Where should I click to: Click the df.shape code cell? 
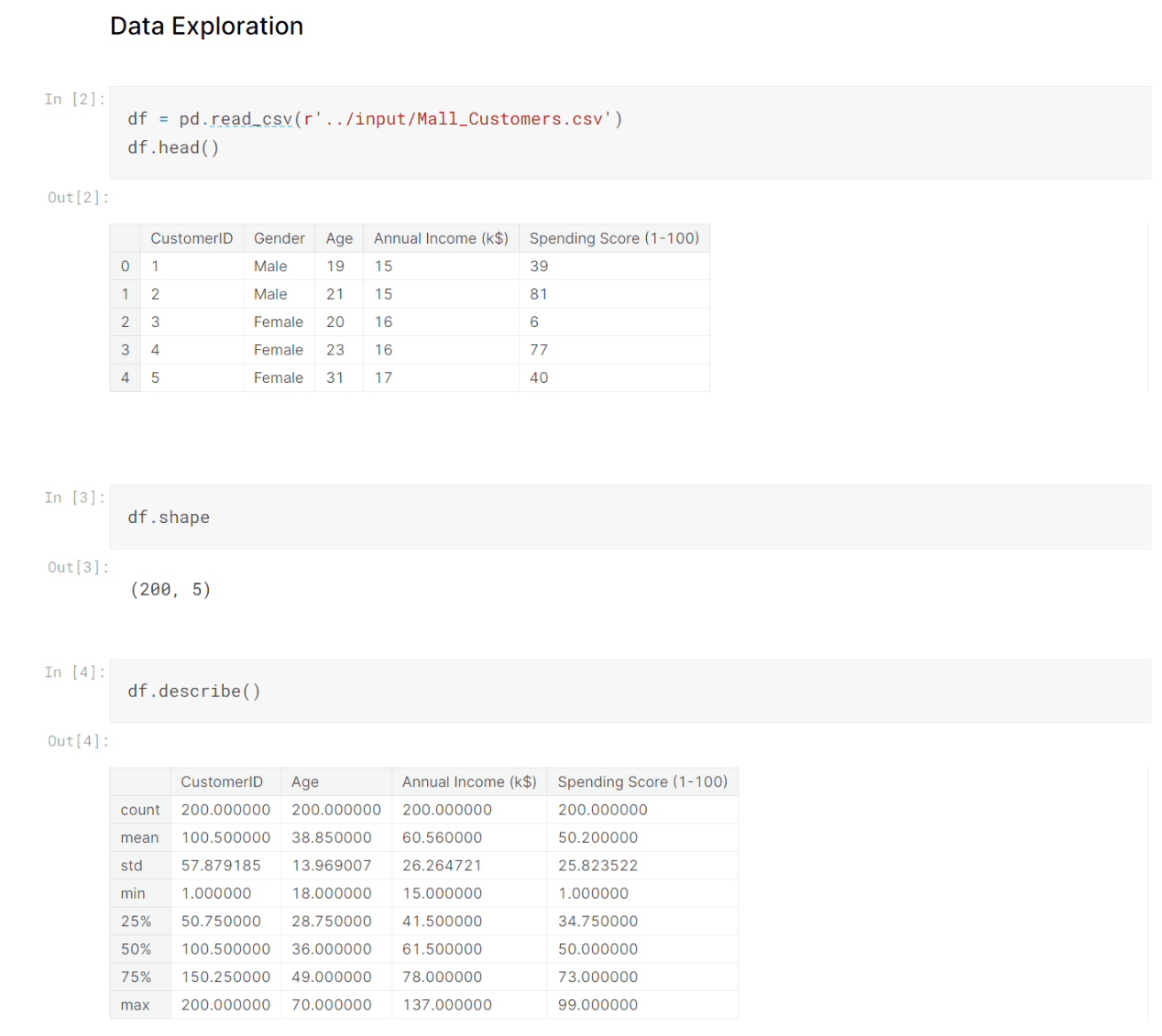point(169,517)
